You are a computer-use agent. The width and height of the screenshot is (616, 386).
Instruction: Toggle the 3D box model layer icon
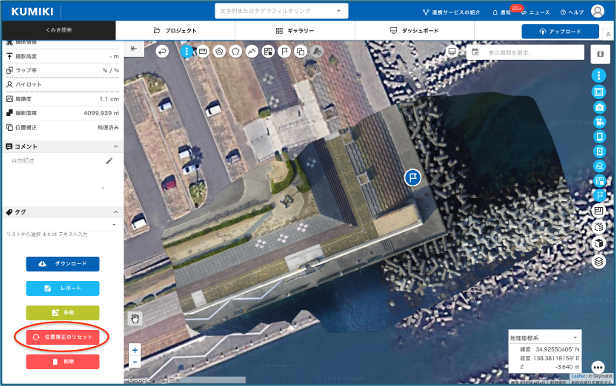(x=599, y=243)
